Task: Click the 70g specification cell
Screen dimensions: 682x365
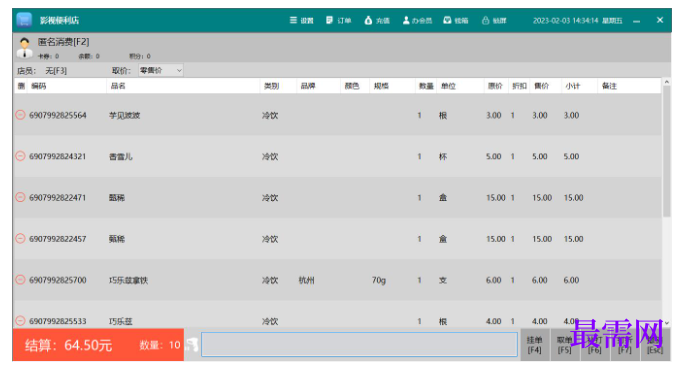Action: pyautogui.click(x=379, y=280)
